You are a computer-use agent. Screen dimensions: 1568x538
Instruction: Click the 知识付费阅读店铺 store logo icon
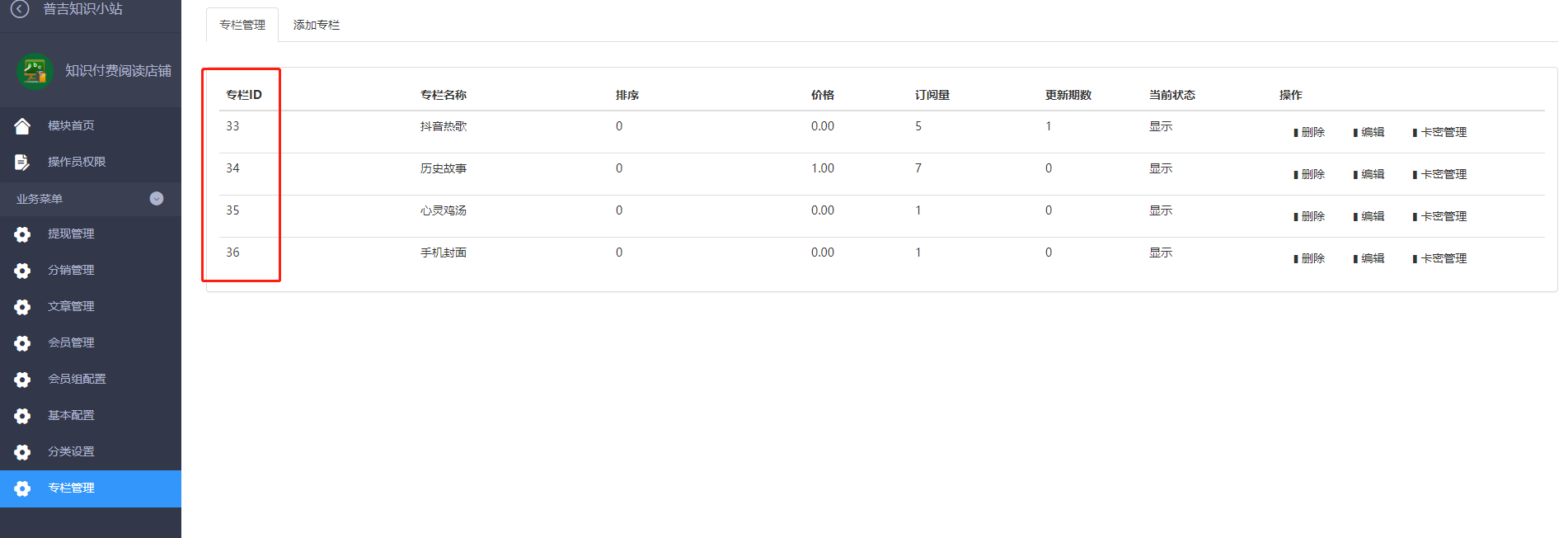coord(35,71)
